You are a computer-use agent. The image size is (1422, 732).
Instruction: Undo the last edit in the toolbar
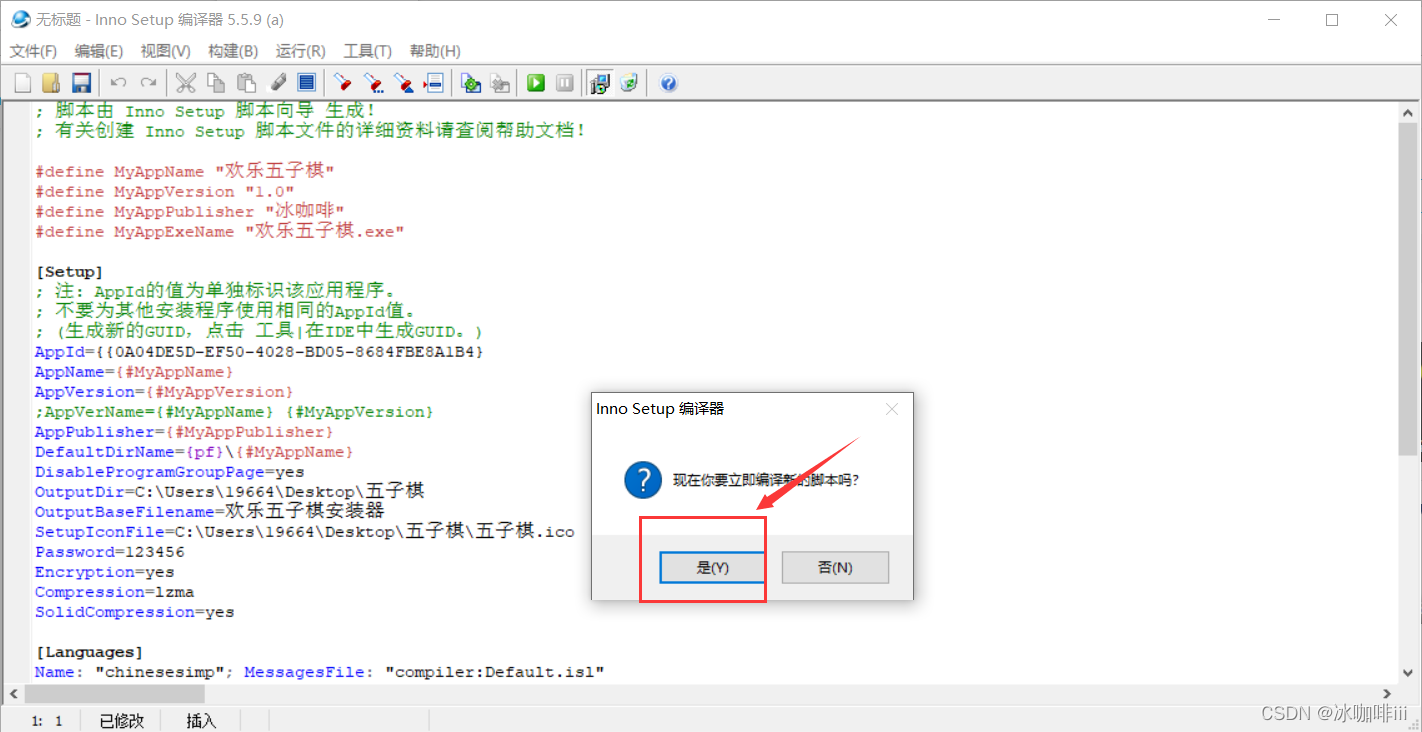point(118,83)
